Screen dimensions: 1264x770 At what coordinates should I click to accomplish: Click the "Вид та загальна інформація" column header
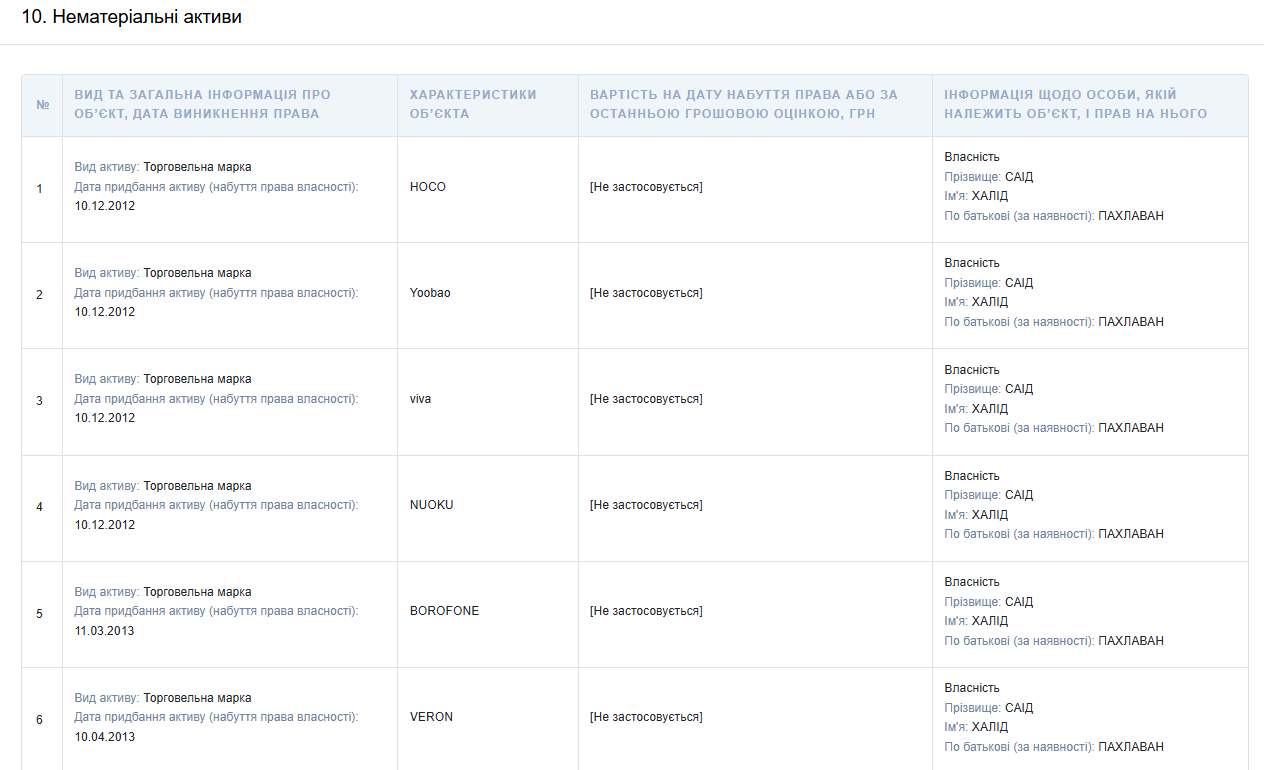pyautogui.click(x=202, y=104)
